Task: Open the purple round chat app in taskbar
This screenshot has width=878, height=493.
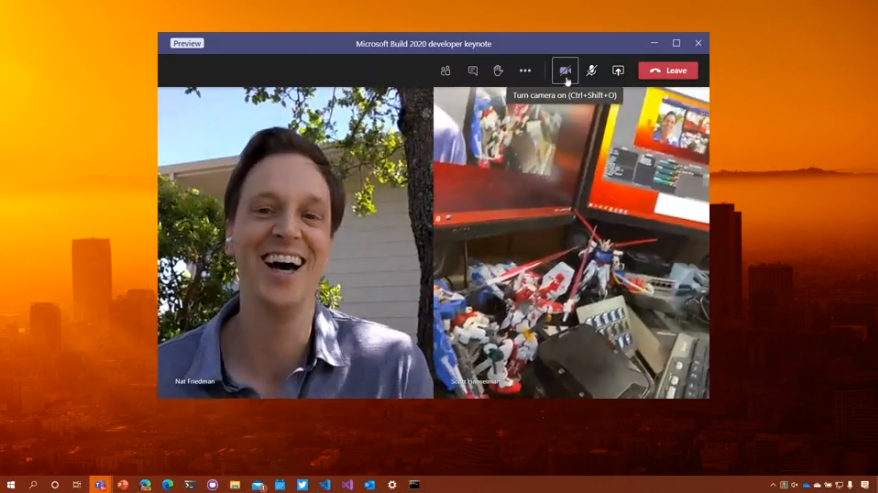Action: coord(212,485)
